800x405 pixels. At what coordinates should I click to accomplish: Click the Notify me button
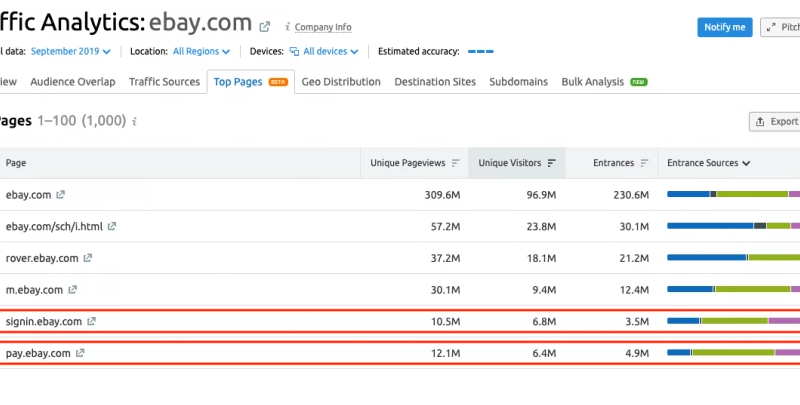(724, 27)
